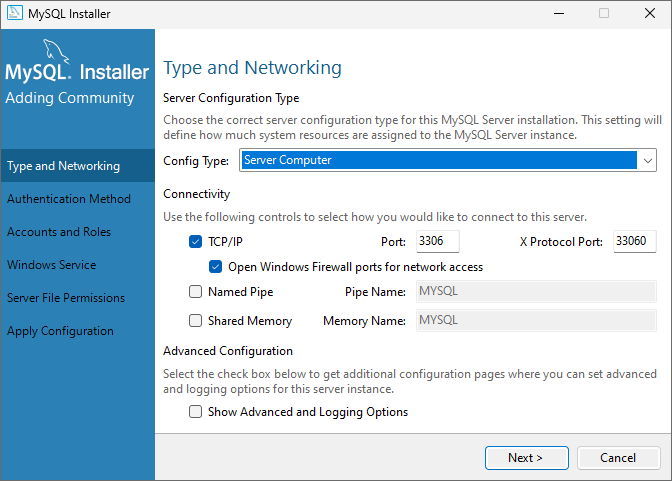This screenshot has width=672, height=481.
Task: Click the Server Configuration Type label
Action: pos(231,98)
